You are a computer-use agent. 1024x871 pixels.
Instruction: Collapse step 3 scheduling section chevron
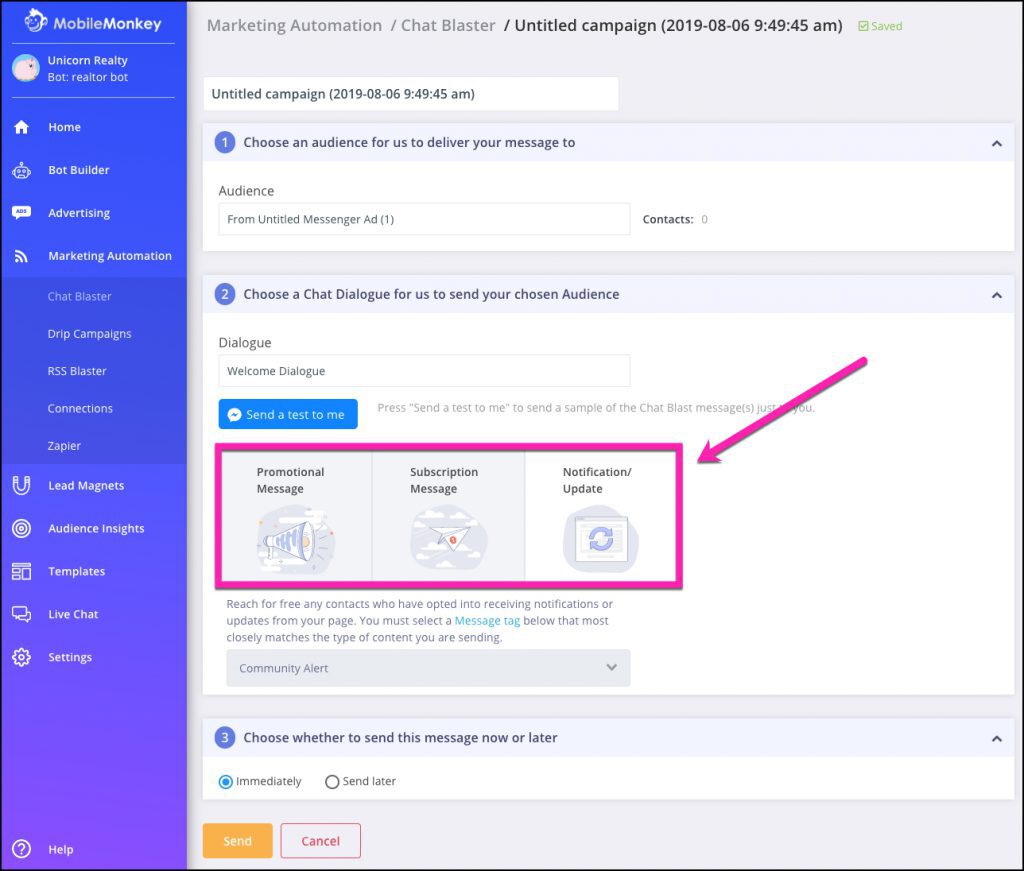click(996, 738)
